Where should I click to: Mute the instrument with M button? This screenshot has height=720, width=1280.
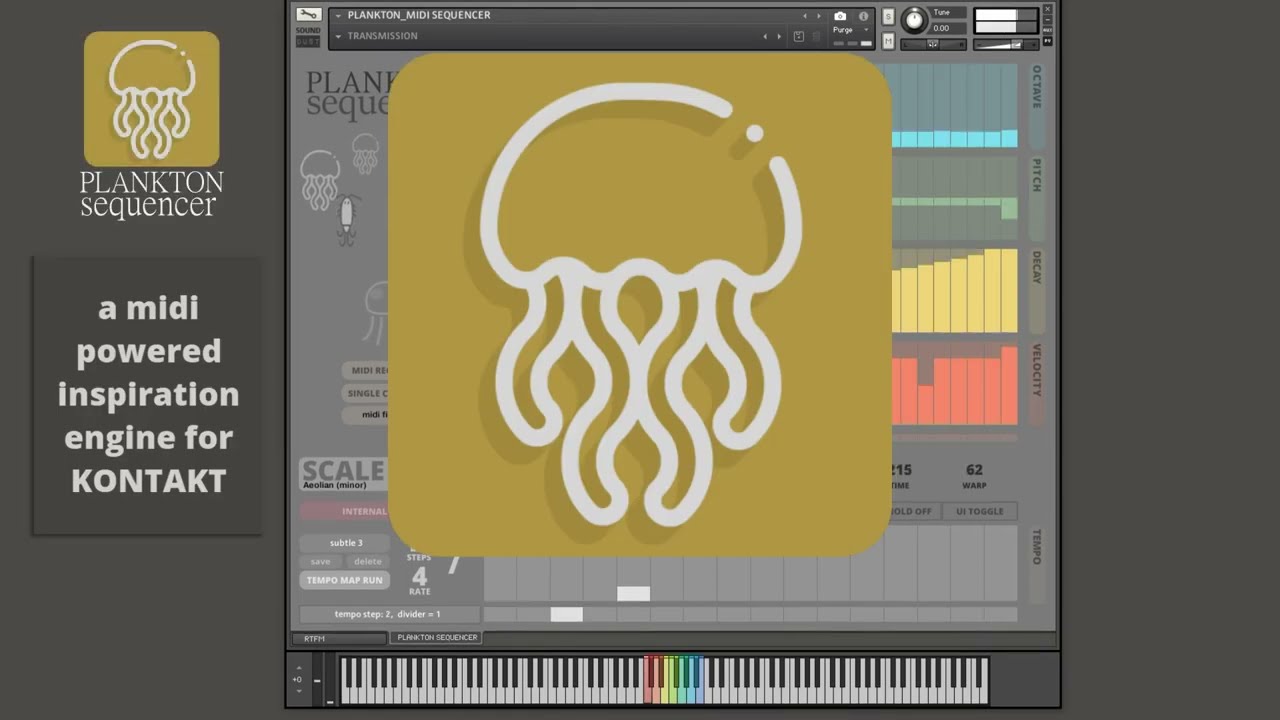(888, 40)
